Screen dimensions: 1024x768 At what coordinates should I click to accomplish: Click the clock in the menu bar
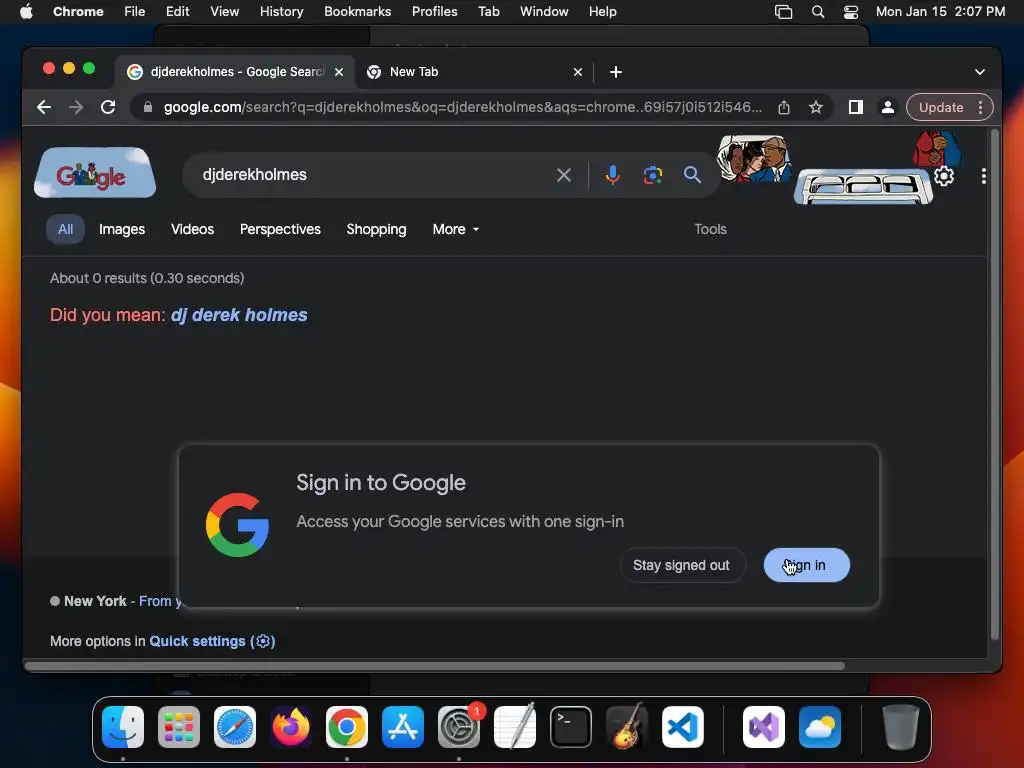(940, 12)
